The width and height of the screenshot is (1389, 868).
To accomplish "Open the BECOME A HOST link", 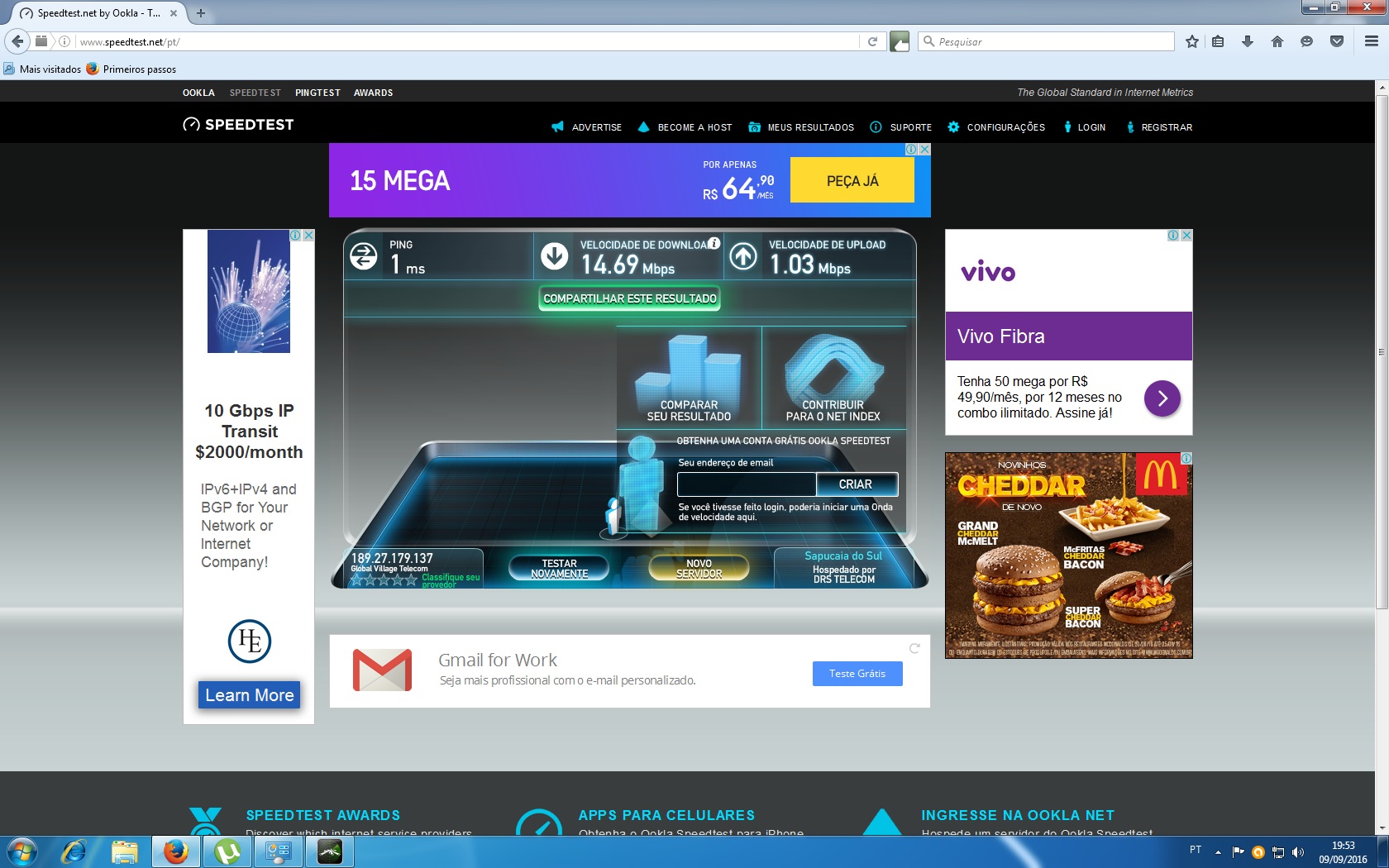I will pyautogui.click(x=685, y=127).
